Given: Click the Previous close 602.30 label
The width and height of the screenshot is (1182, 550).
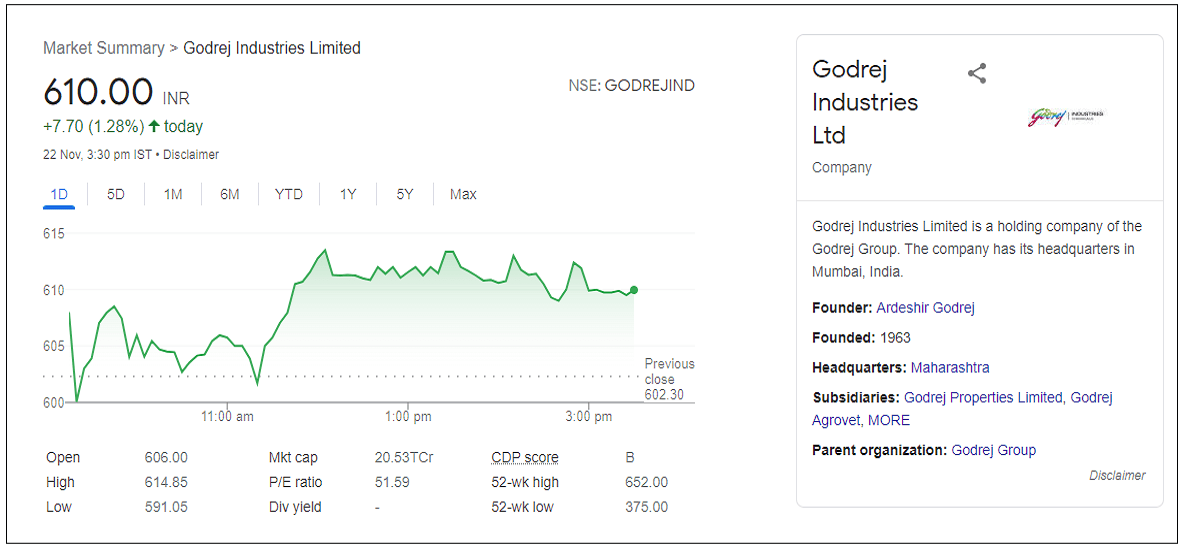Looking at the screenshot, I should pos(669,379).
